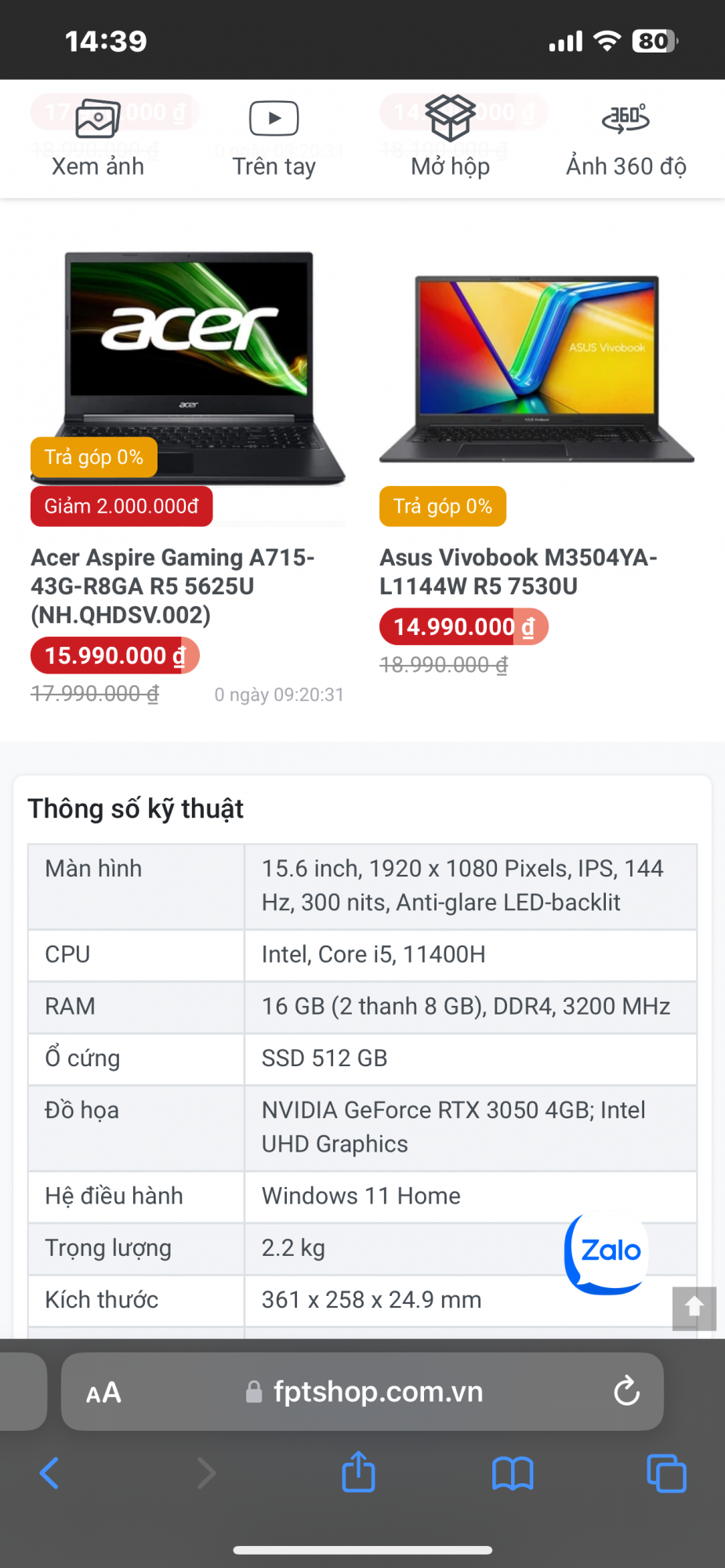Open Ảnh 360 độ view
Viewport: 725px width, 1568px height.
[x=625, y=119]
